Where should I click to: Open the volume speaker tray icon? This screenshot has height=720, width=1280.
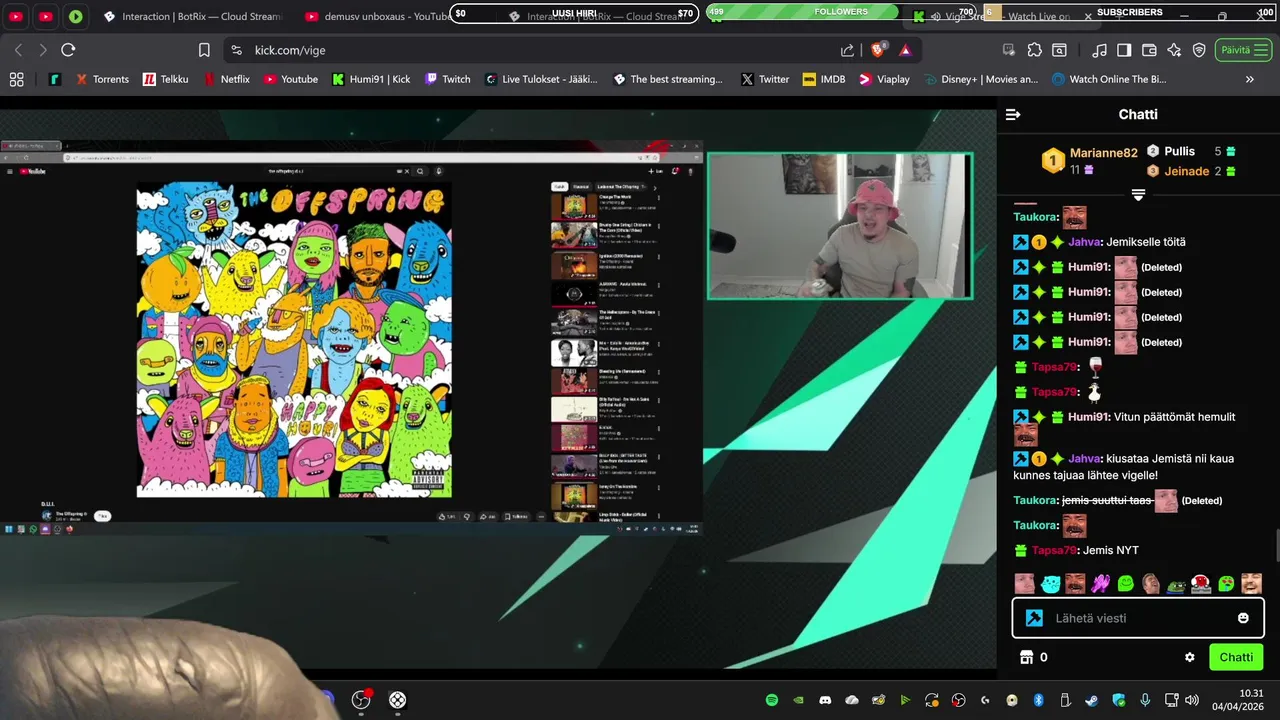(x=1192, y=700)
